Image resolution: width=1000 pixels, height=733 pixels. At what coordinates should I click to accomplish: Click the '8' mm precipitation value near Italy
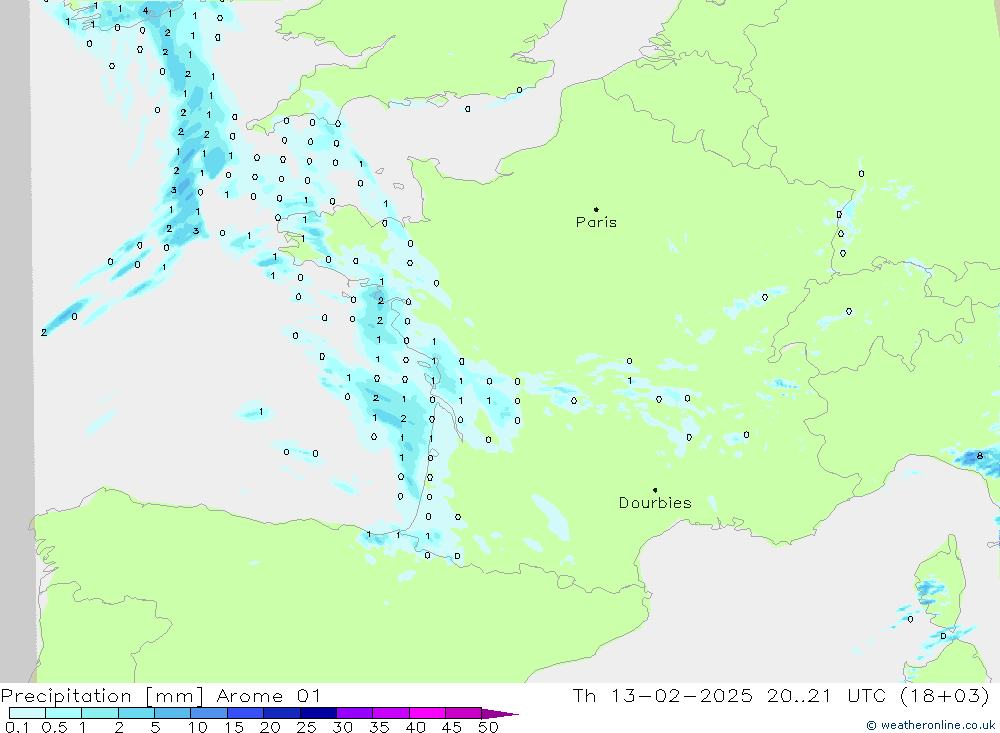coord(980,455)
